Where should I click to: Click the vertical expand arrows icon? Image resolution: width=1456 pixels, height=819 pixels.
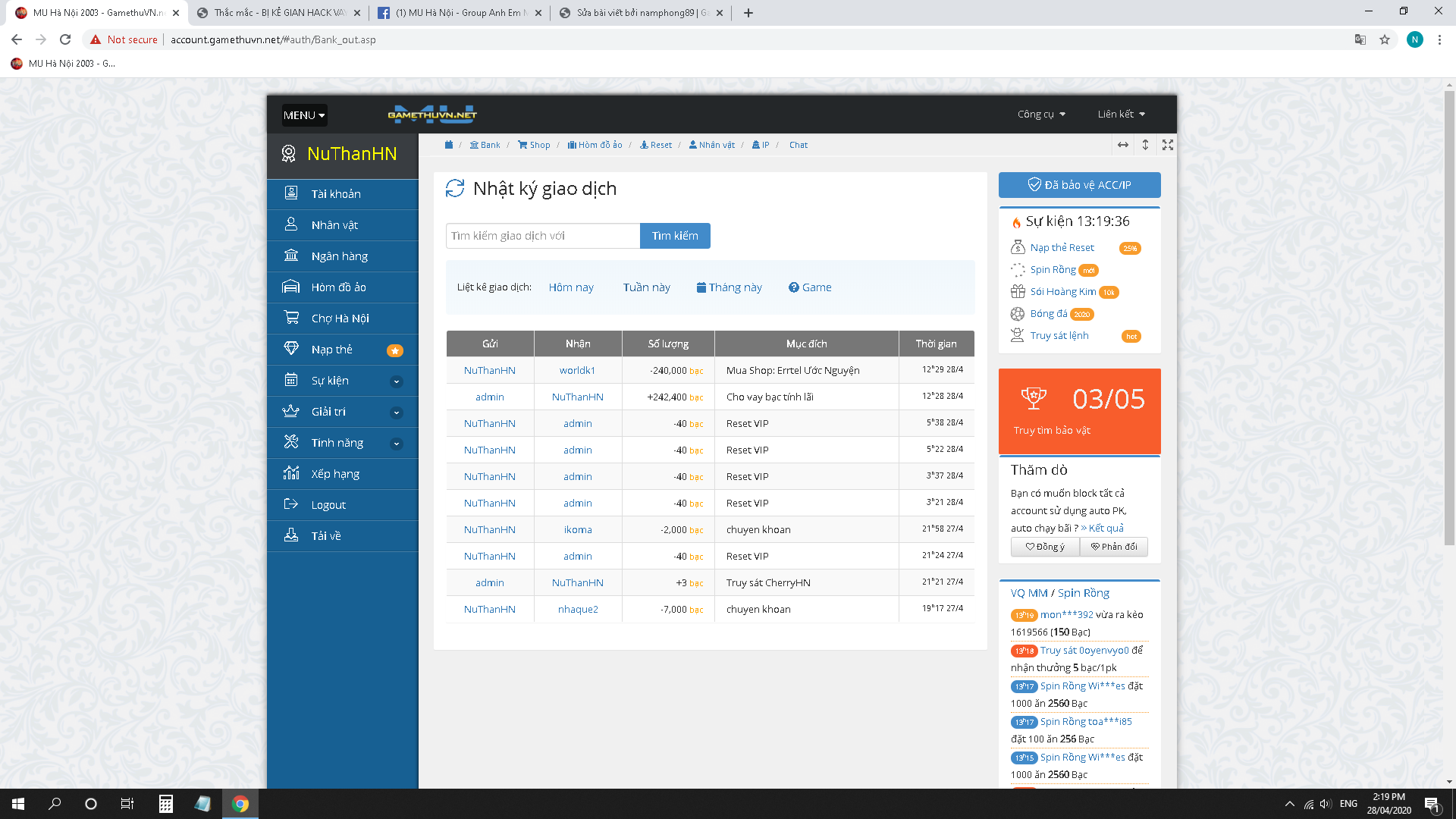1145,145
